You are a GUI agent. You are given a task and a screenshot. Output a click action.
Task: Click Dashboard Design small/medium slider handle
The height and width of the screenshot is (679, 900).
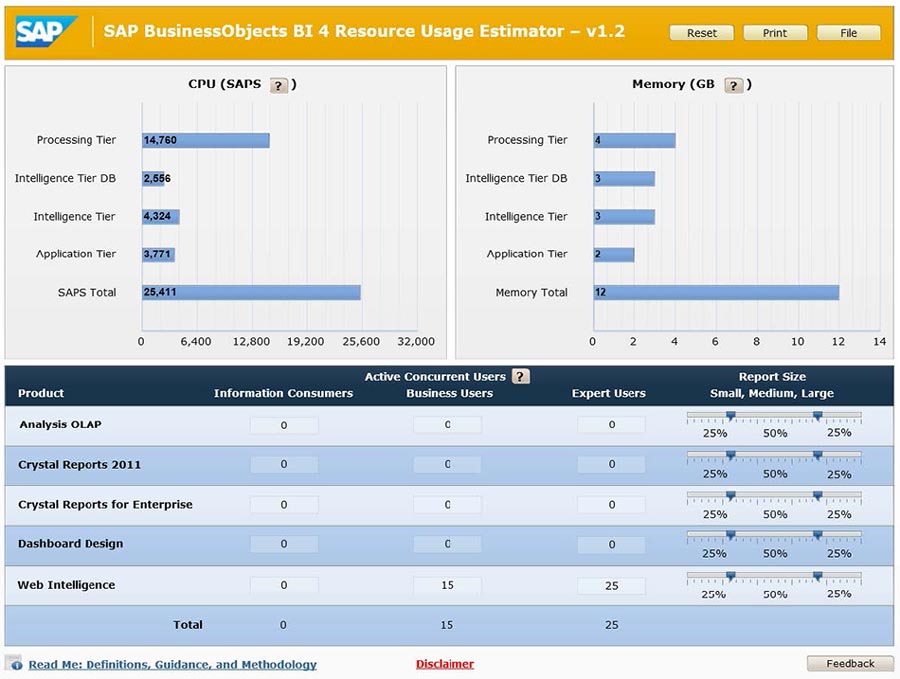point(731,536)
